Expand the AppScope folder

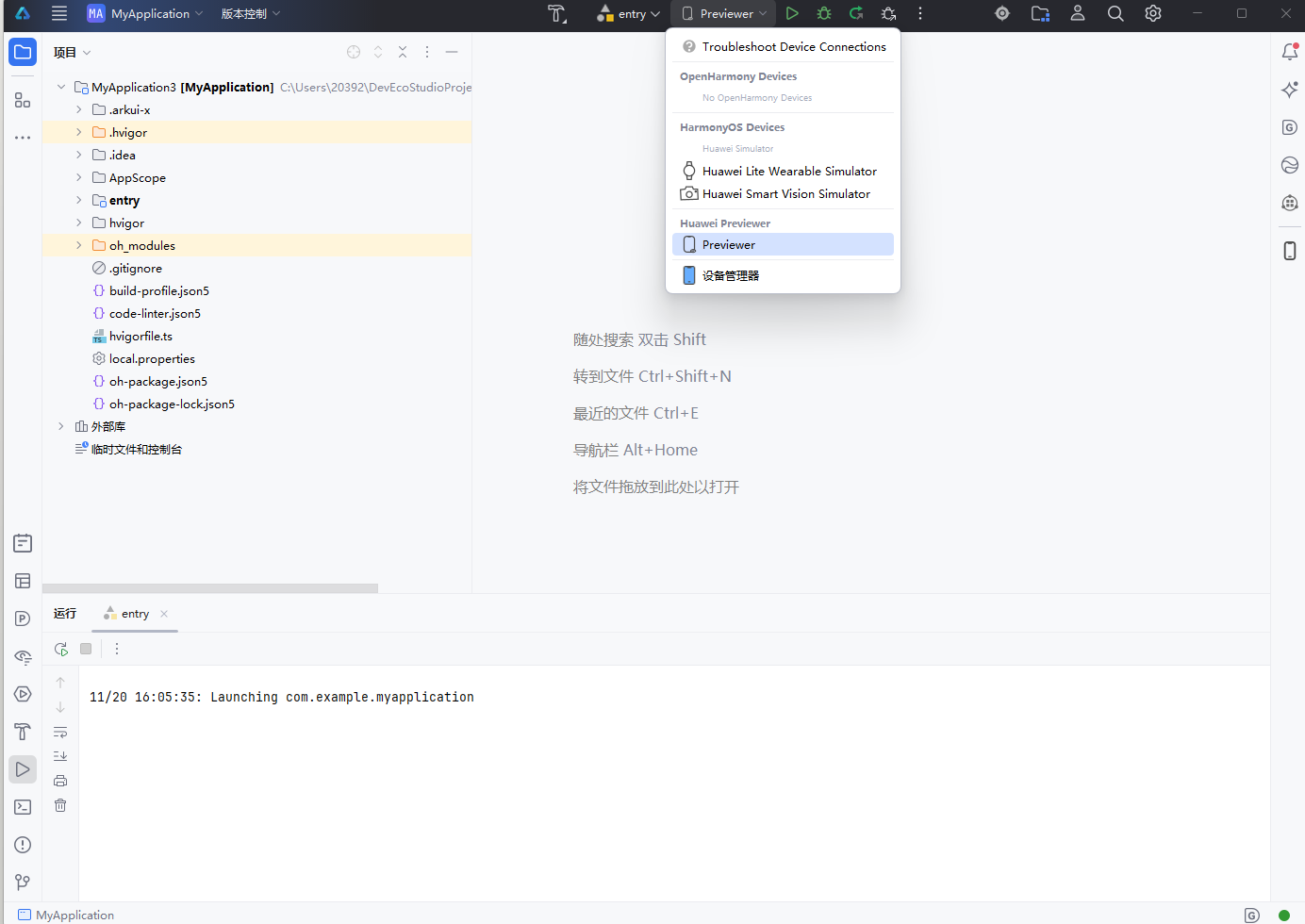point(79,177)
